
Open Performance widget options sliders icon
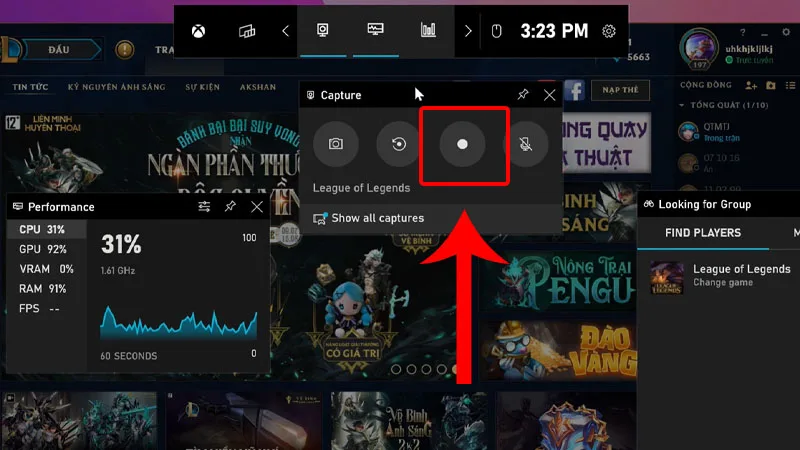204,207
